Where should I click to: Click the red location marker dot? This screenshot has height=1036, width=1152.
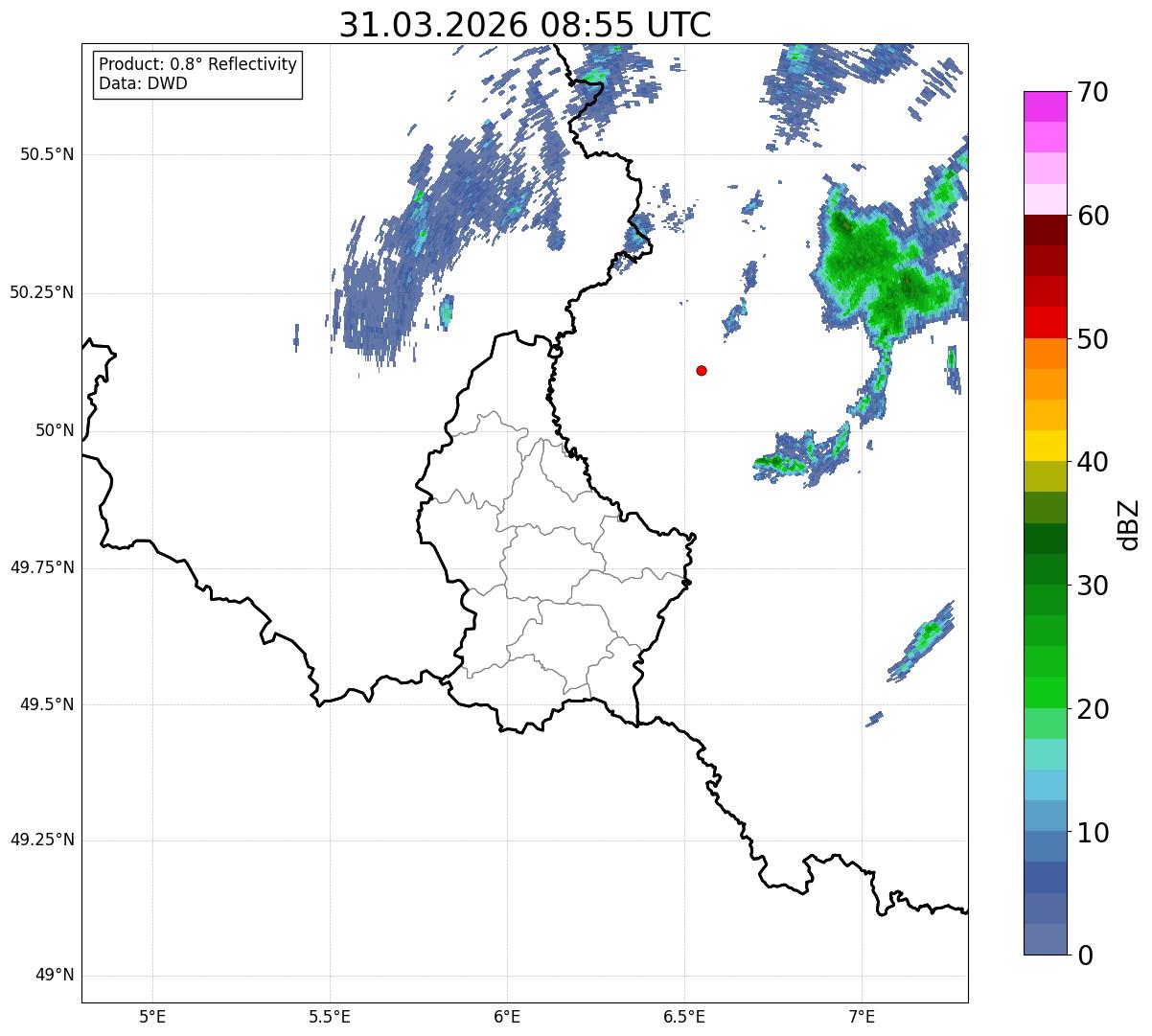[x=702, y=370]
